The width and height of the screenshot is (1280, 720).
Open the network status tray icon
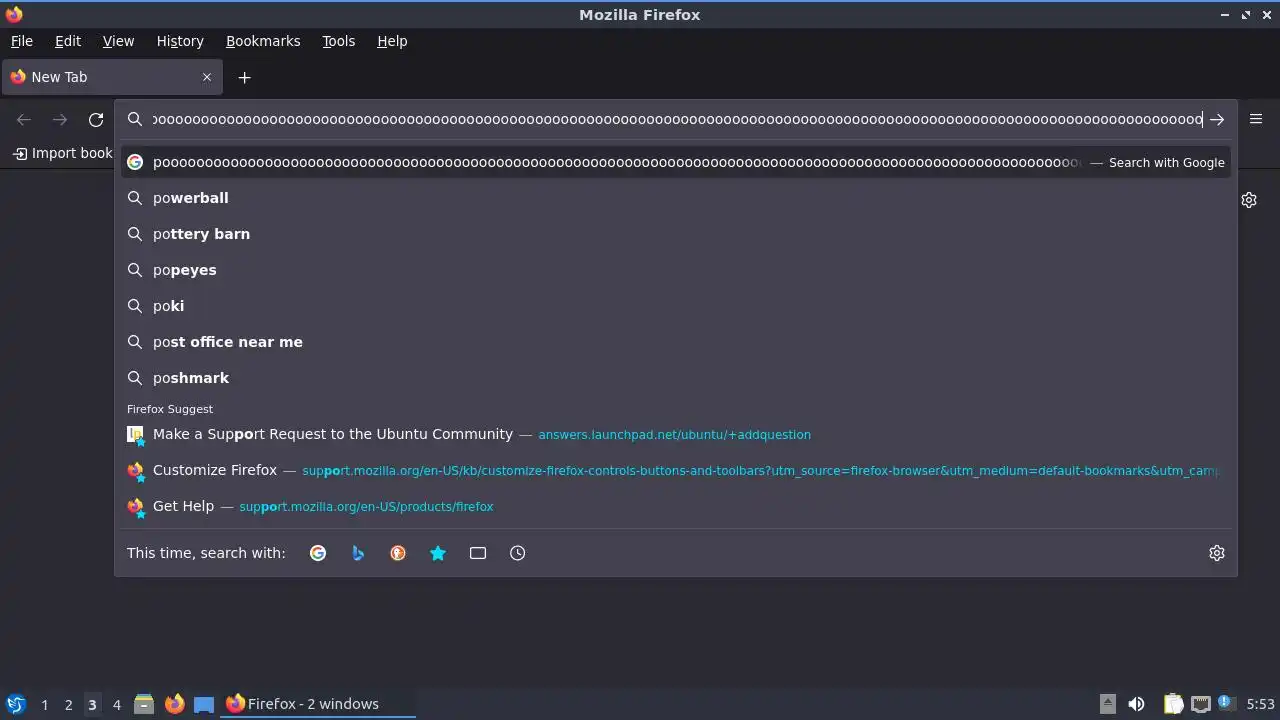[x=1201, y=704]
